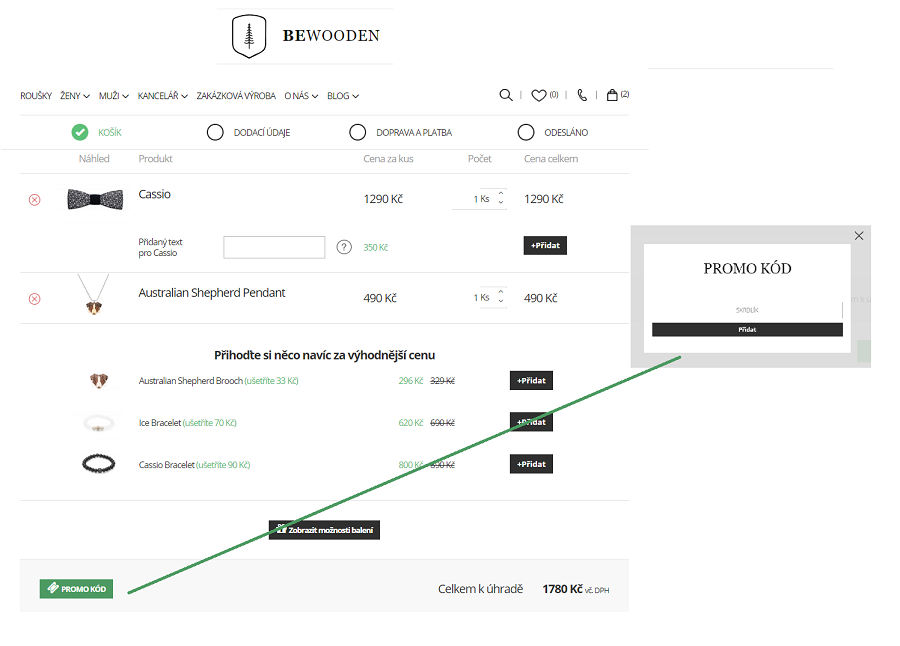Open Australian Shepherd Brooch thumbnail
The image size is (900, 646).
pyautogui.click(x=99, y=380)
